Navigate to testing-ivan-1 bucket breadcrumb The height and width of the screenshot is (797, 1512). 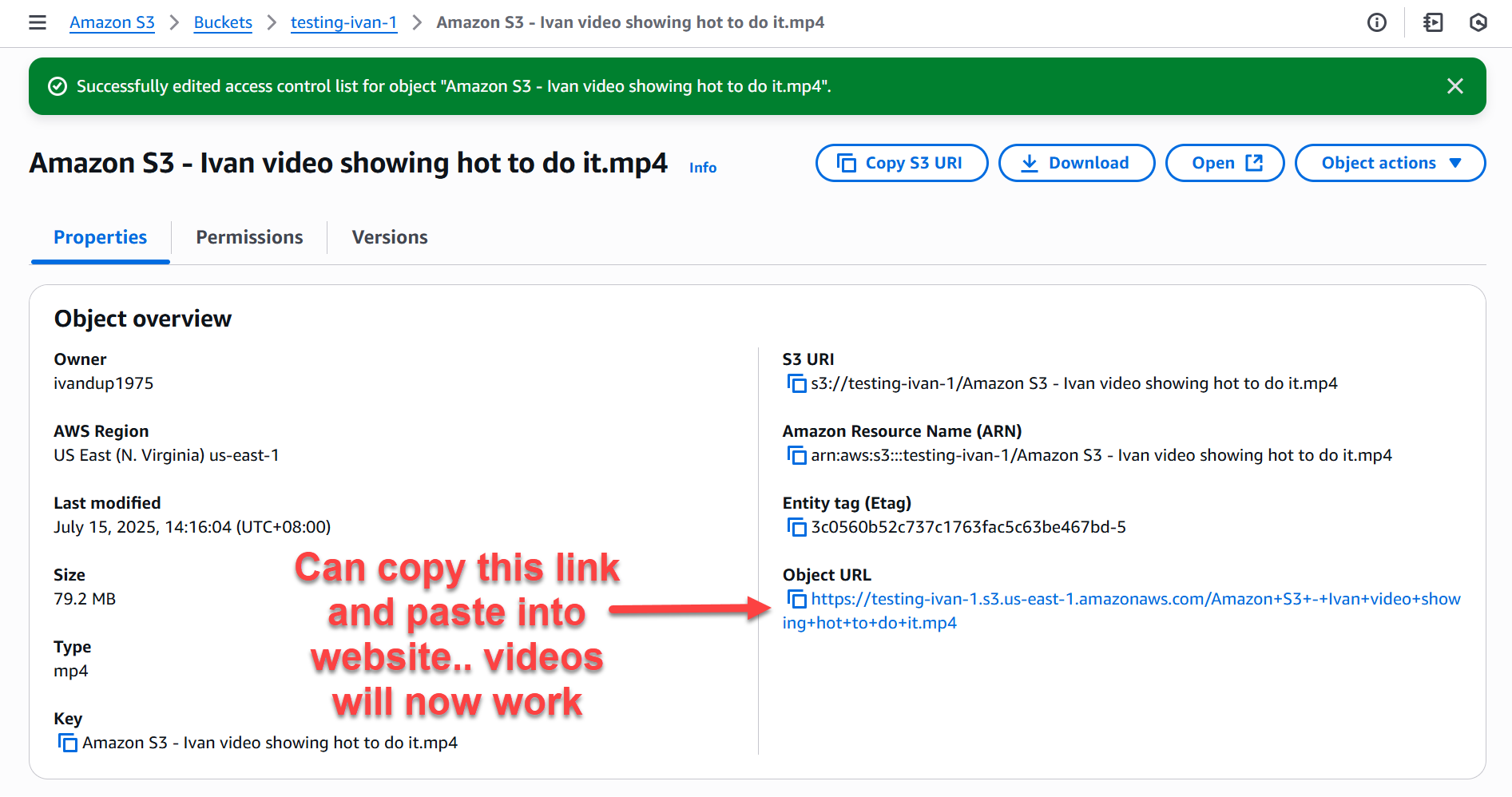click(x=343, y=22)
